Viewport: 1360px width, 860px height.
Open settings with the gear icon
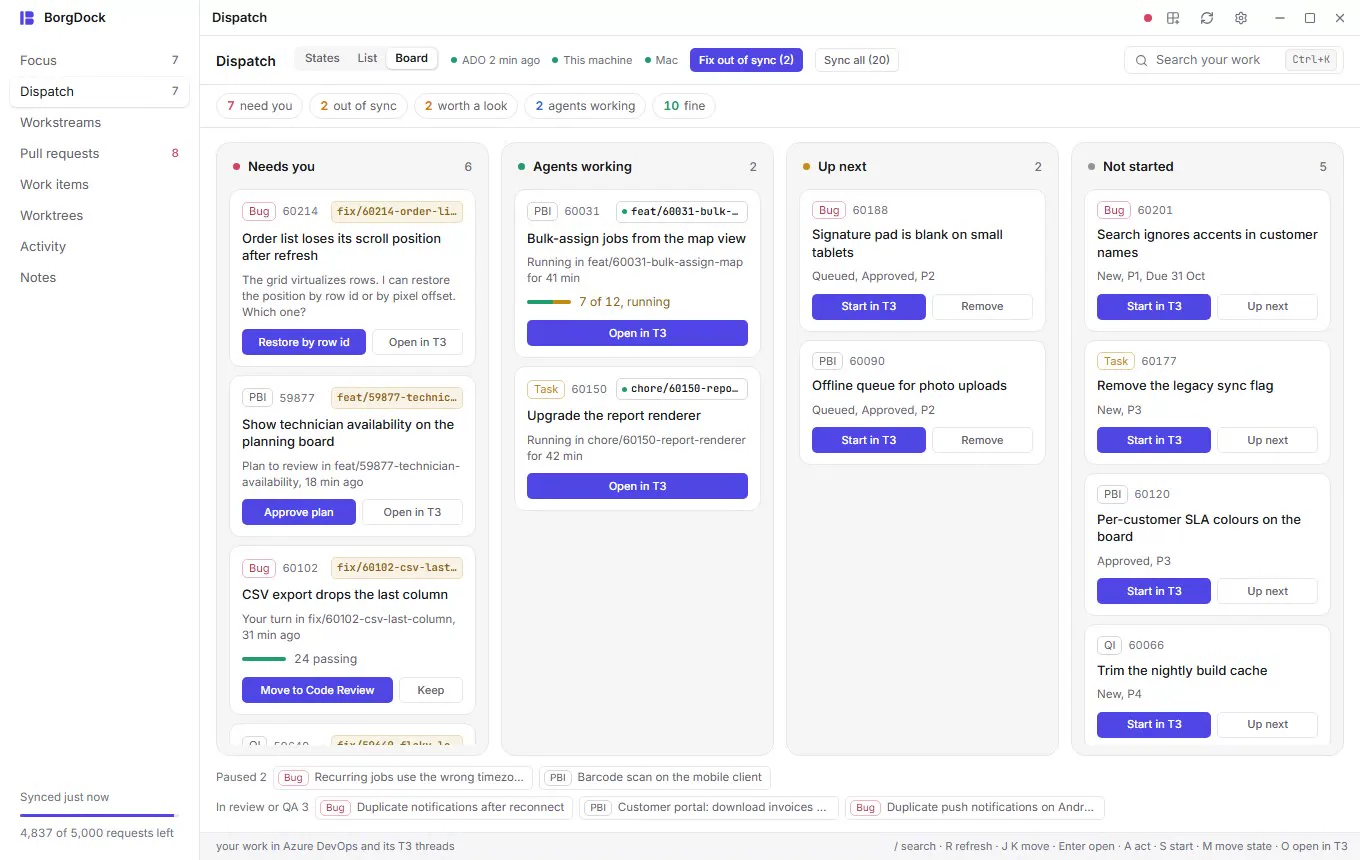point(1241,18)
